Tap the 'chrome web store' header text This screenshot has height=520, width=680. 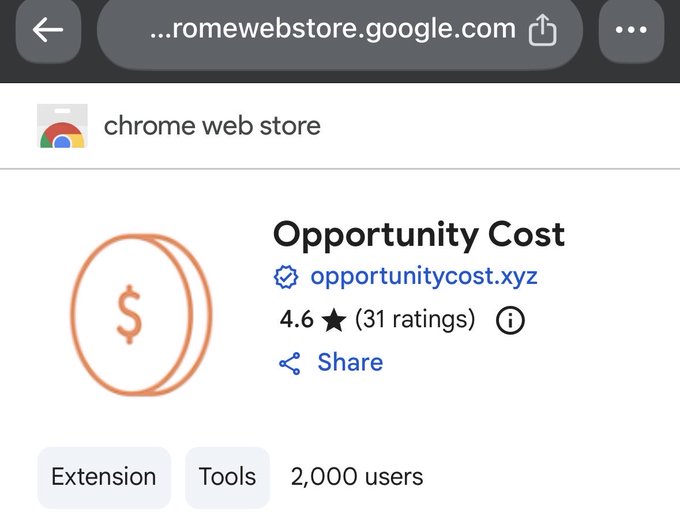pyautogui.click(x=212, y=126)
